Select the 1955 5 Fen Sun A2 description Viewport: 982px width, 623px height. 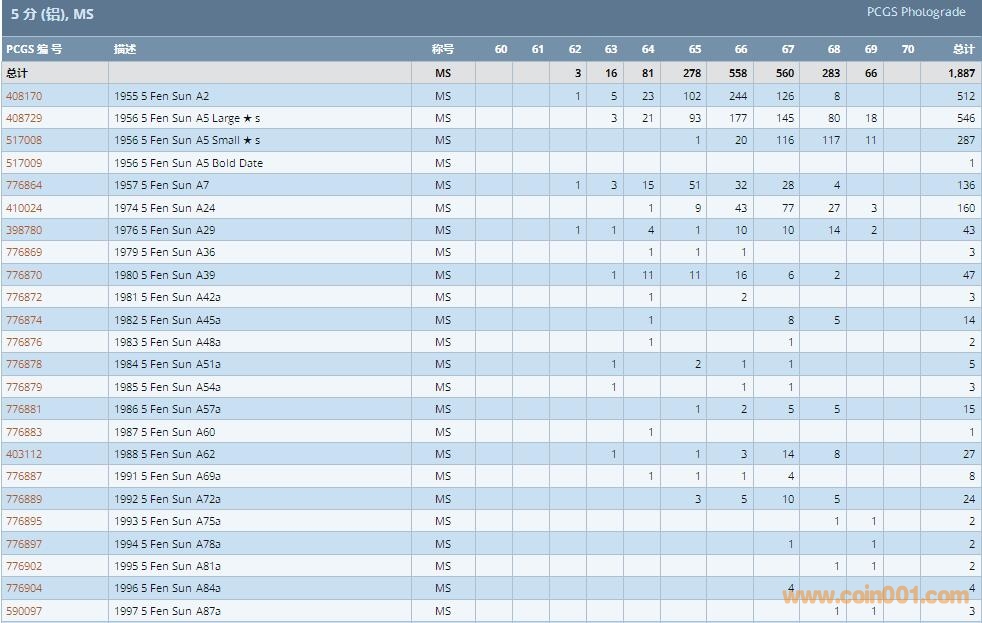tap(161, 96)
